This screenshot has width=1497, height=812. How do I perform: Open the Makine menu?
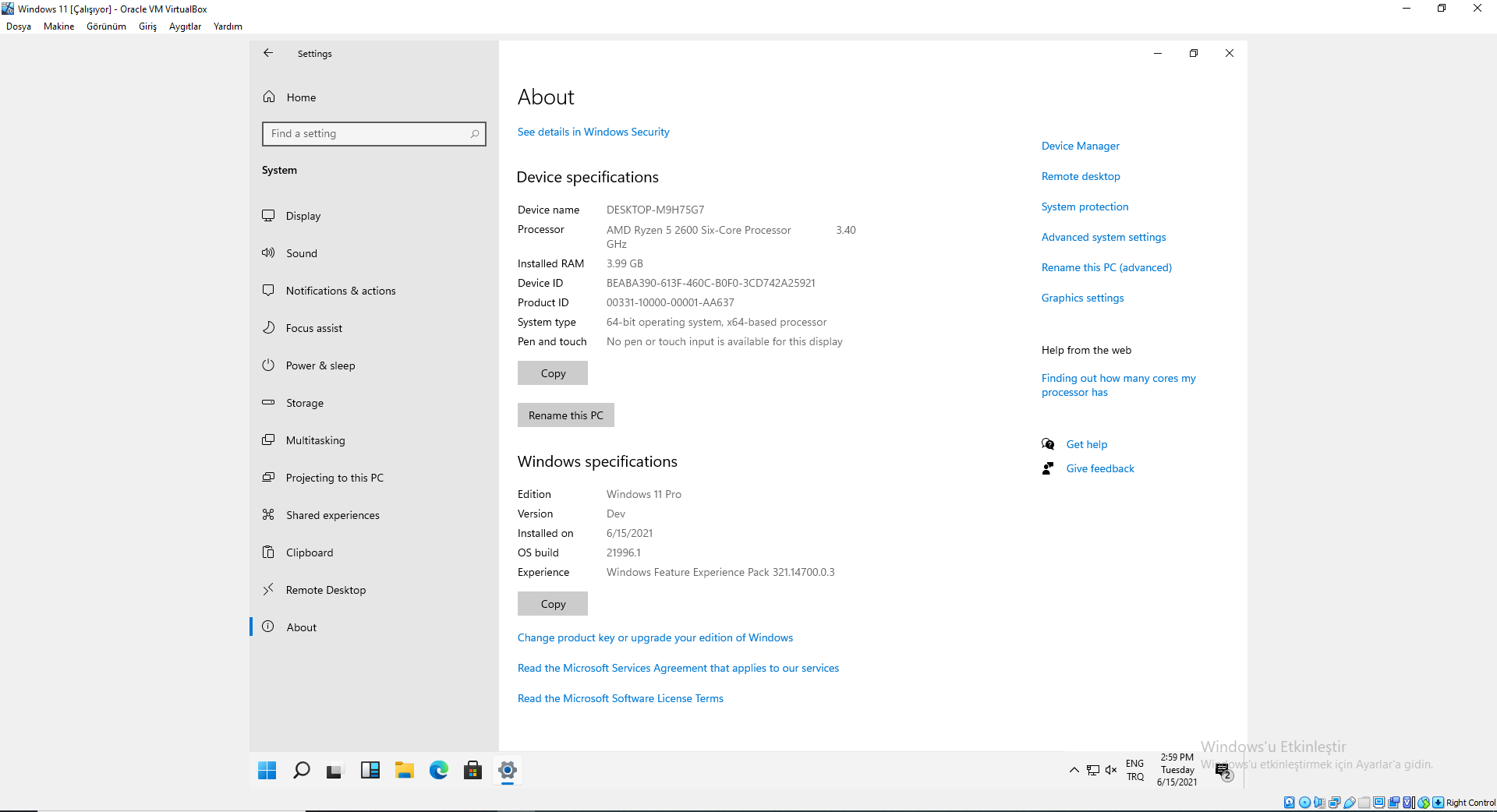(x=58, y=26)
